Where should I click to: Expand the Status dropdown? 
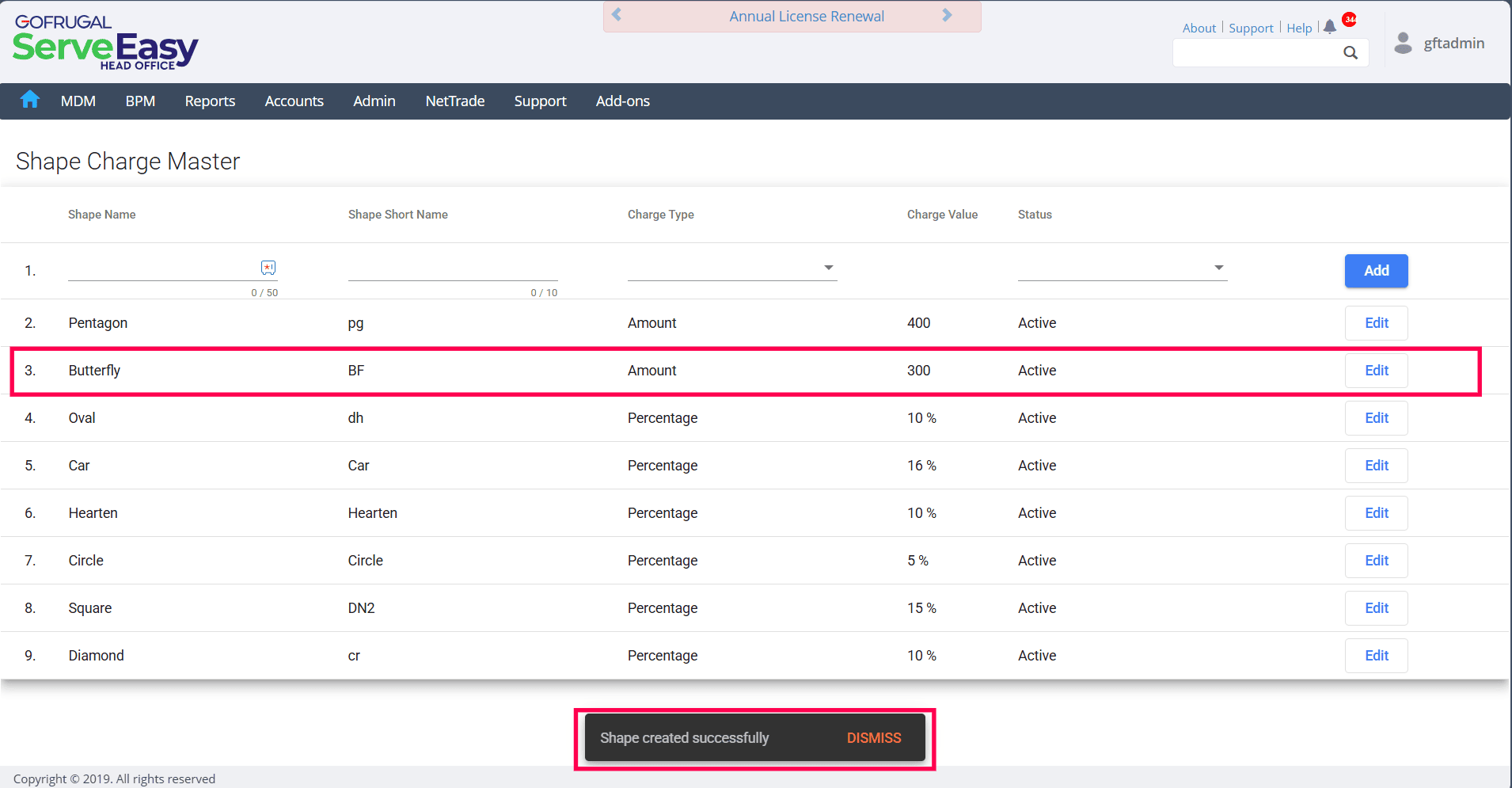pos(1218,268)
